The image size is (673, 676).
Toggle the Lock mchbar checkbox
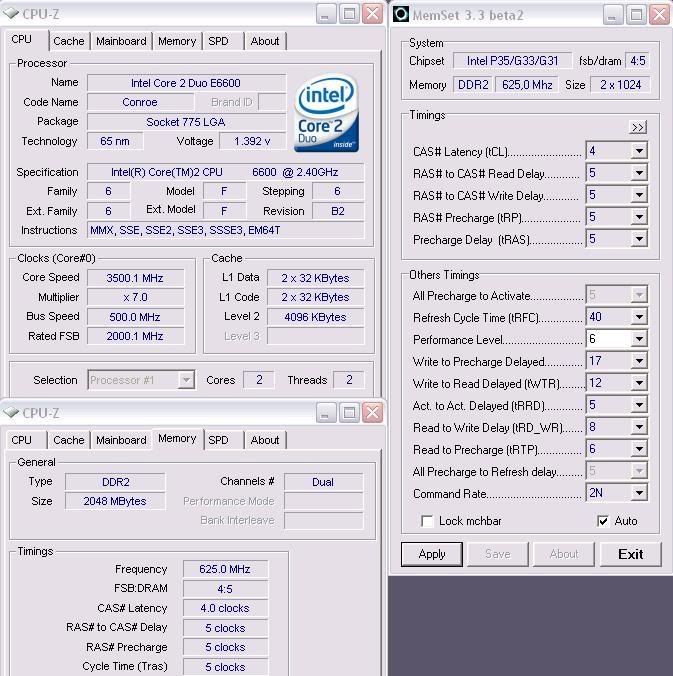427,521
